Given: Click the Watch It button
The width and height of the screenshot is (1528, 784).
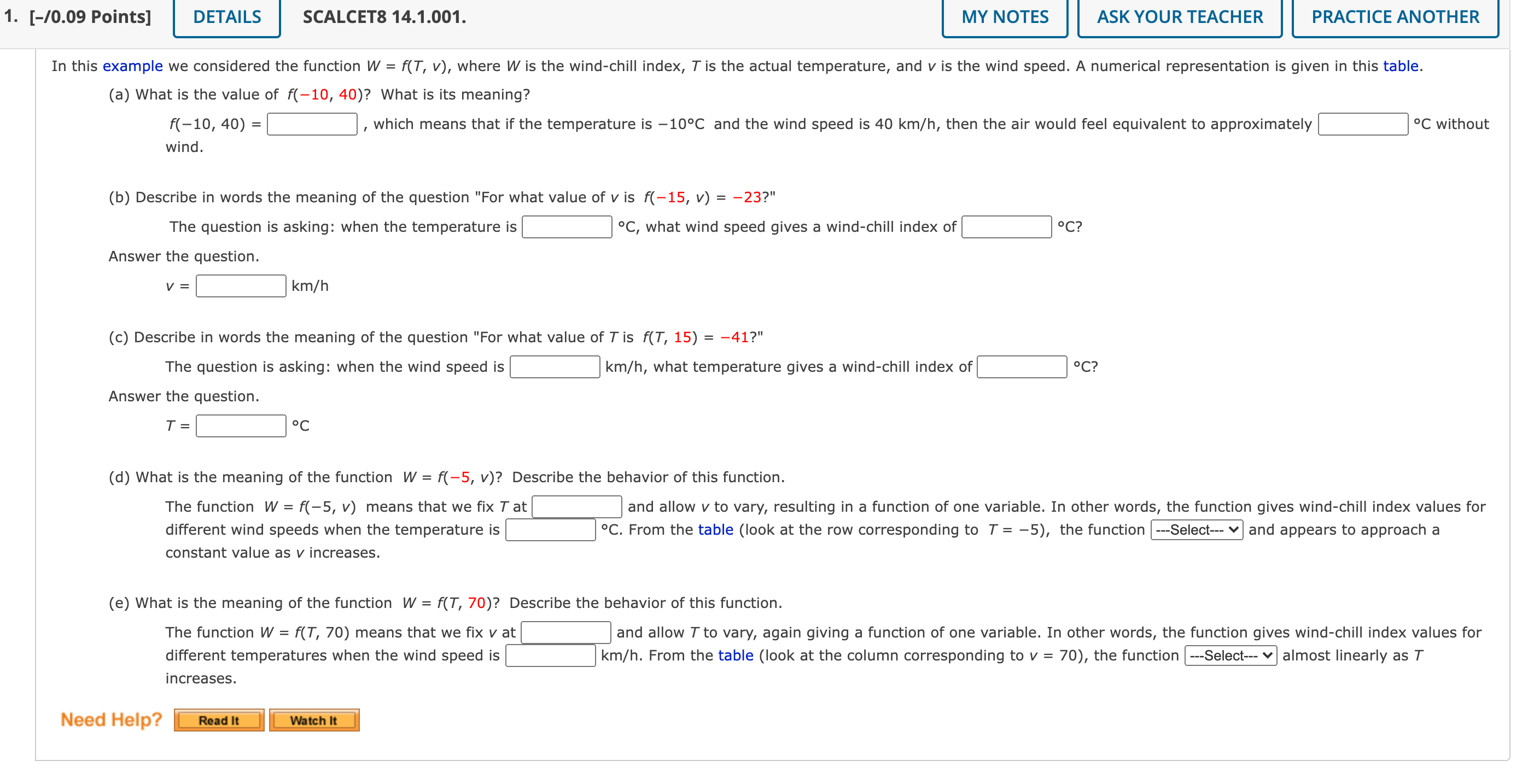Looking at the screenshot, I should click(x=313, y=720).
